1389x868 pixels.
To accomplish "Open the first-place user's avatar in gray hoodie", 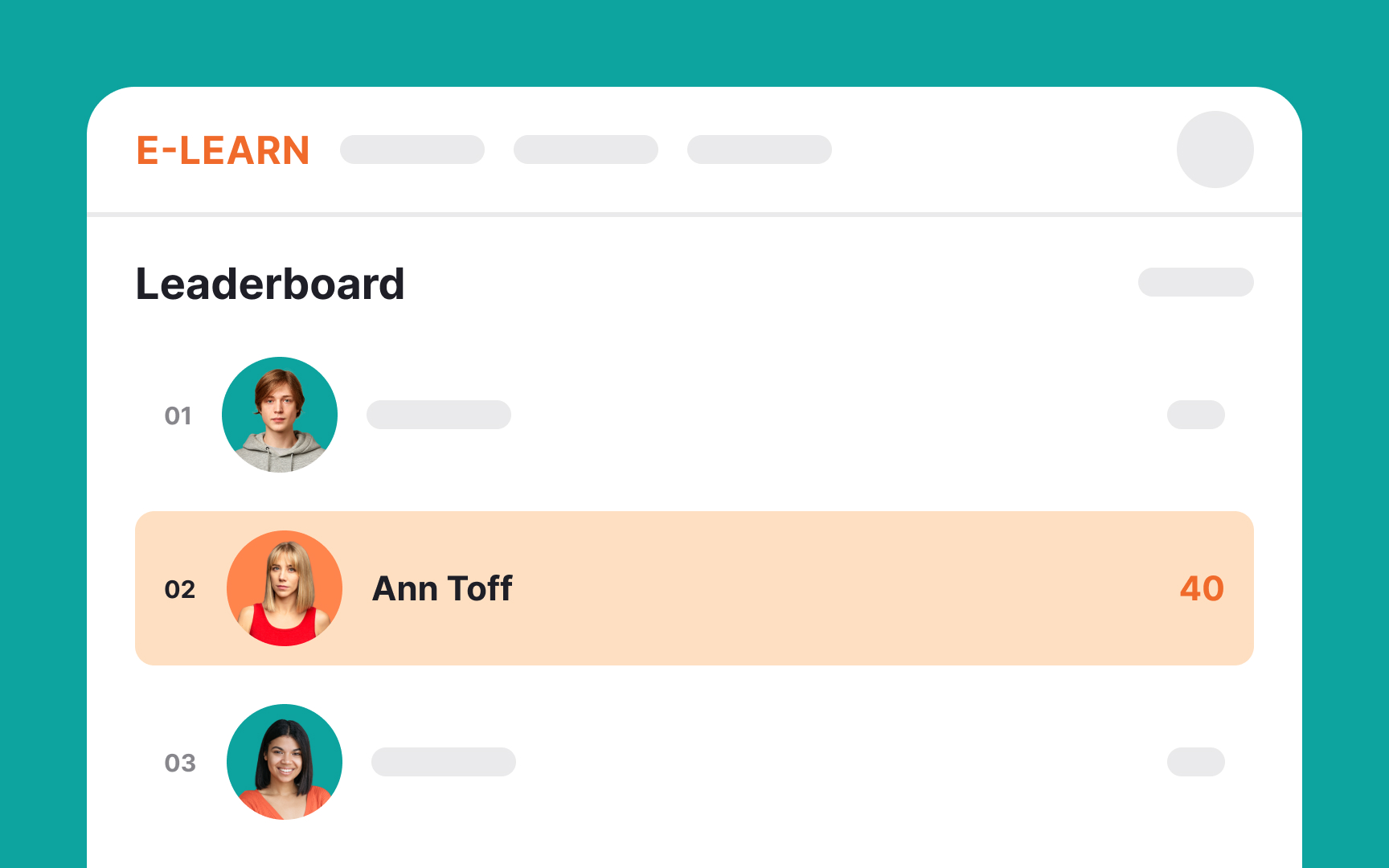I will point(280,415).
